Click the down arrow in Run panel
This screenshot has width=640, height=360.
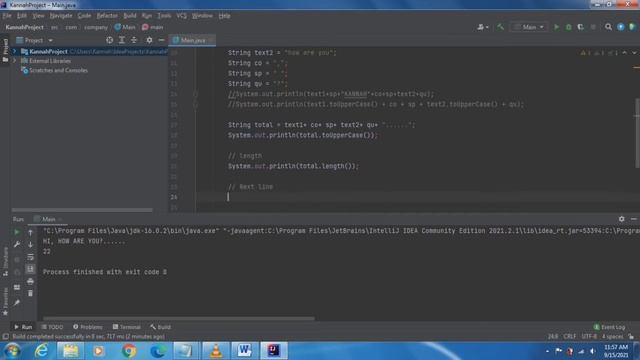click(30, 244)
